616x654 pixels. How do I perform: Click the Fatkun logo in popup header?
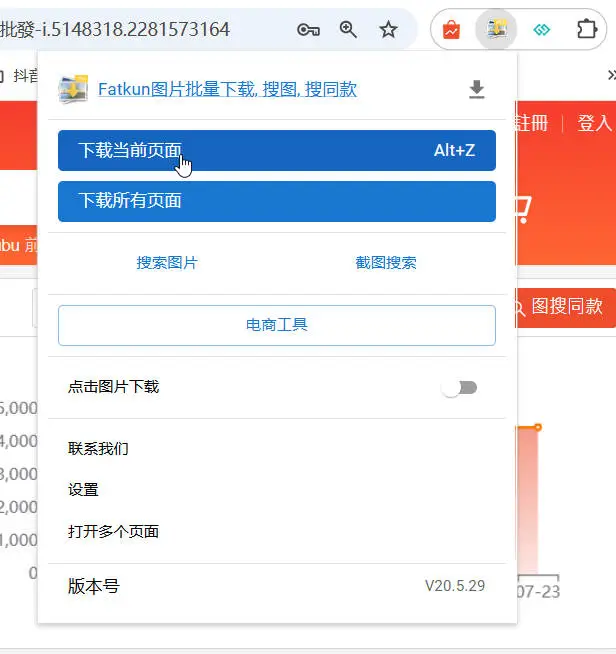[x=73, y=89]
